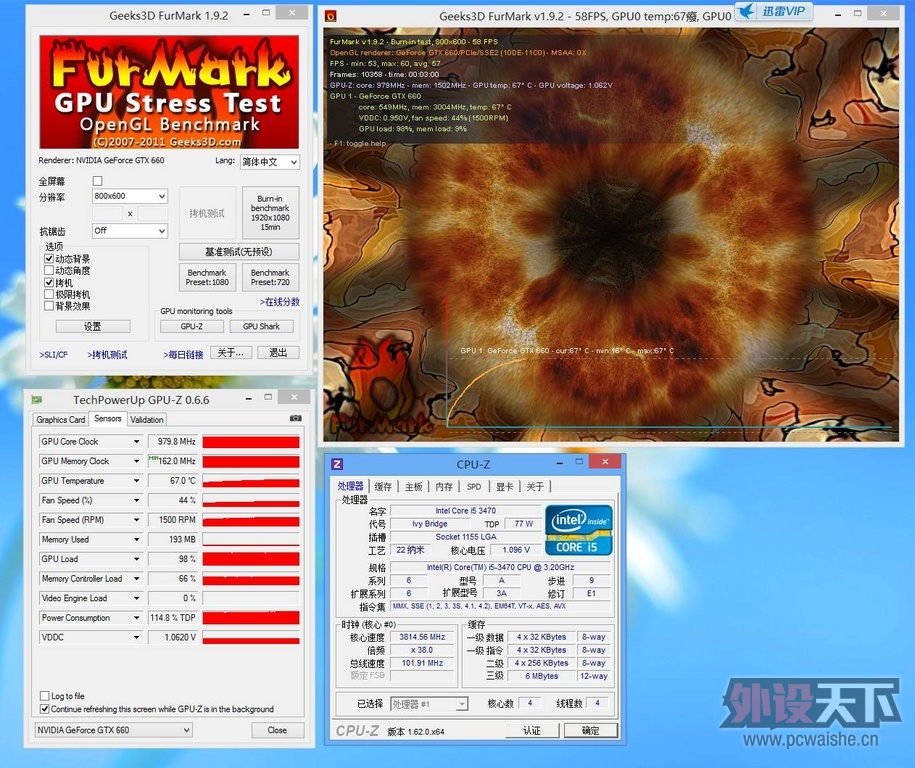Open the GPU Memory Clock sensor dropdown
Image resolution: width=915 pixels, height=768 pixels.
[x=136, y=461]
